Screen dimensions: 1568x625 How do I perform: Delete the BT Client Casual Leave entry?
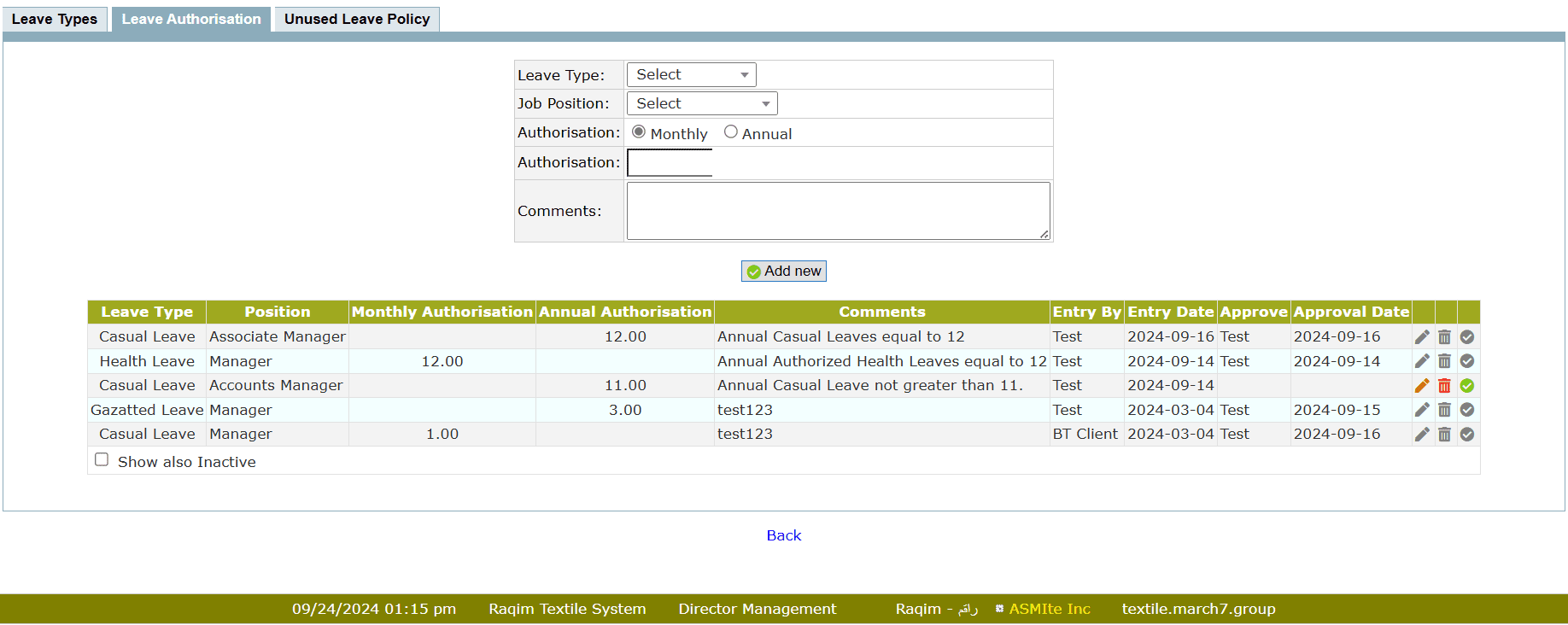[1444, 435]
